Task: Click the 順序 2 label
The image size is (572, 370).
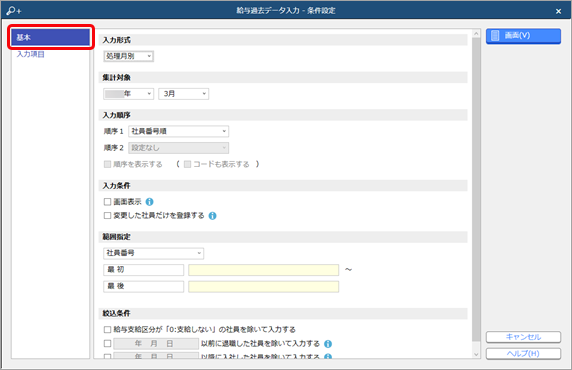Action: [x=113, y=148]
